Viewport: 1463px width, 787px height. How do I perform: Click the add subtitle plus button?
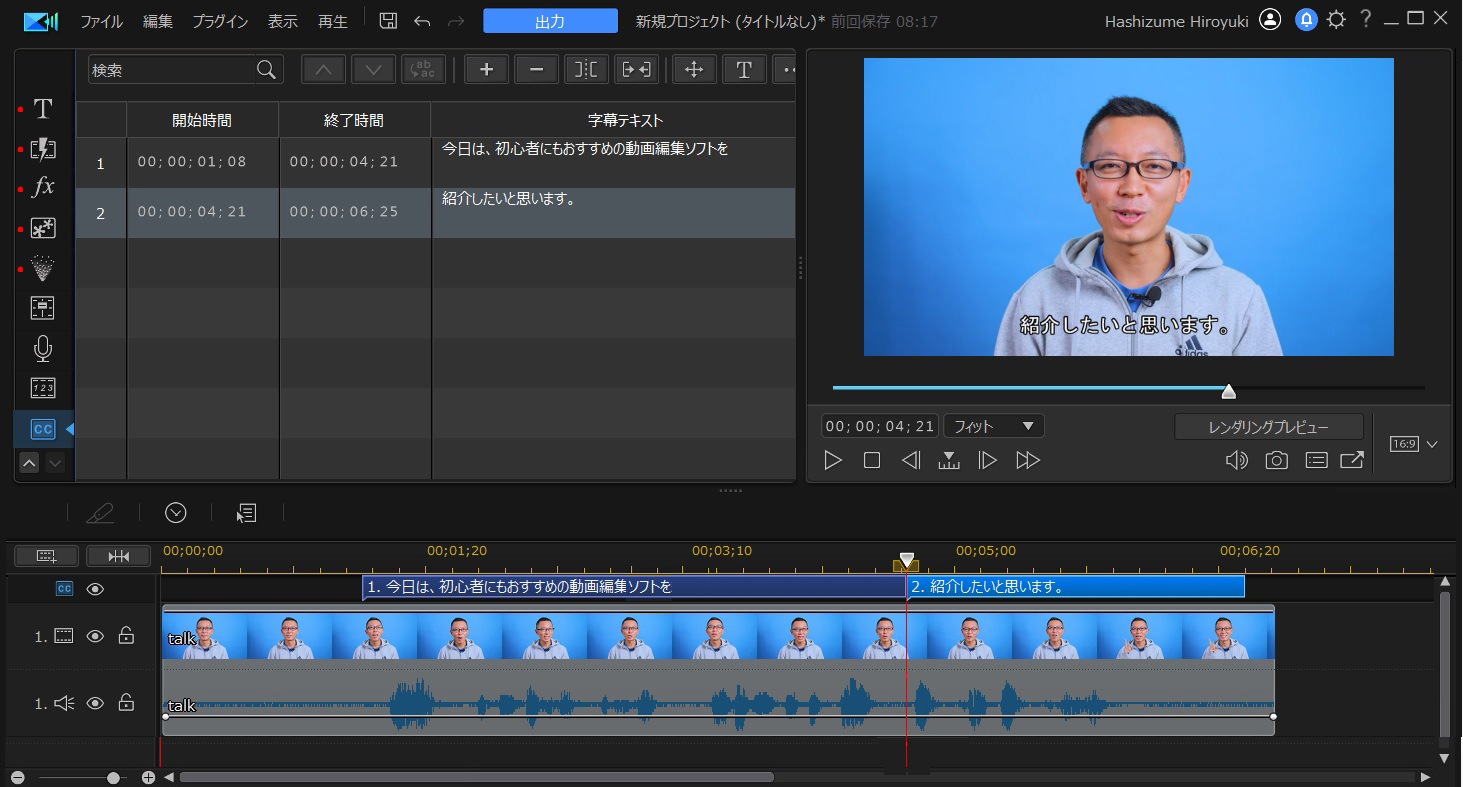[x=486, y=69]
